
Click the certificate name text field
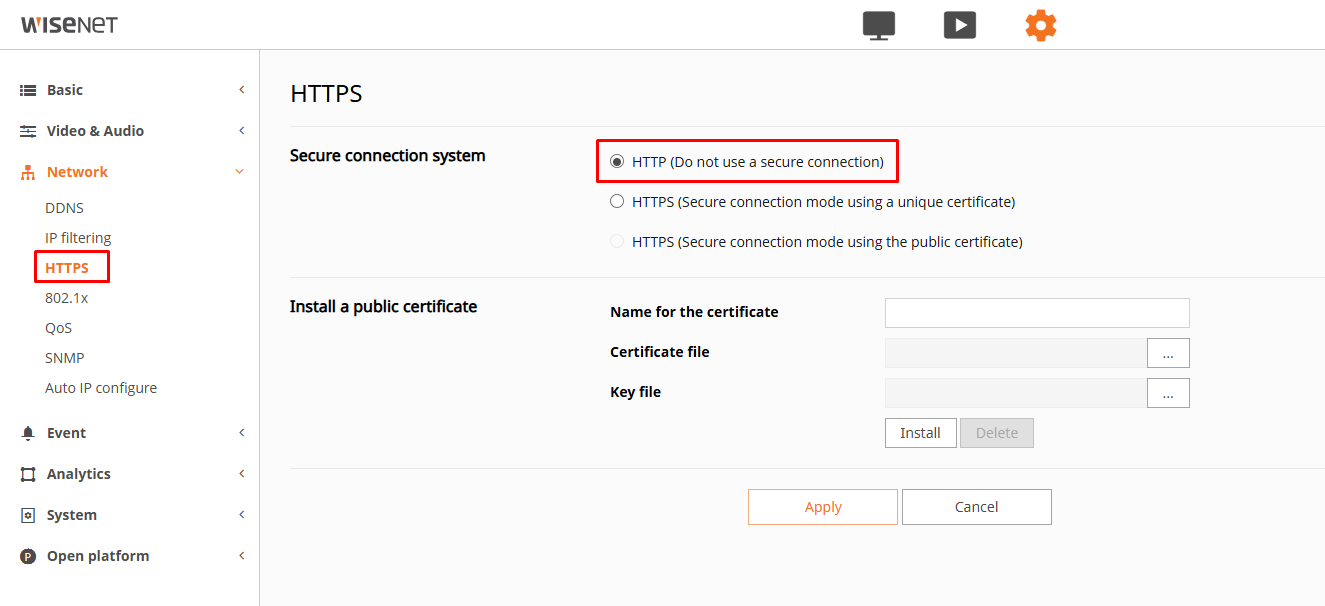tap(1037, 313)
